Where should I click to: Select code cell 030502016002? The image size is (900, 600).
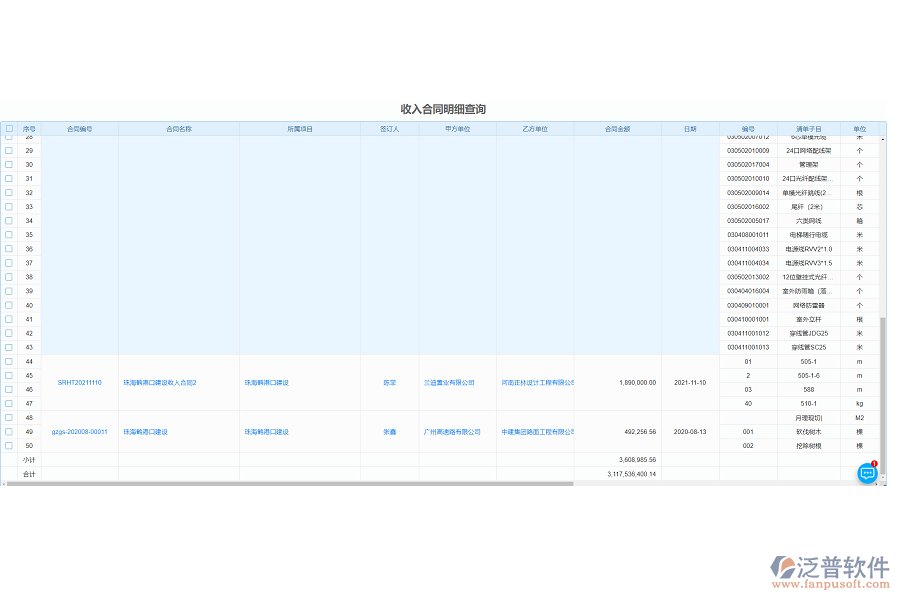click(x=748, y=207)
